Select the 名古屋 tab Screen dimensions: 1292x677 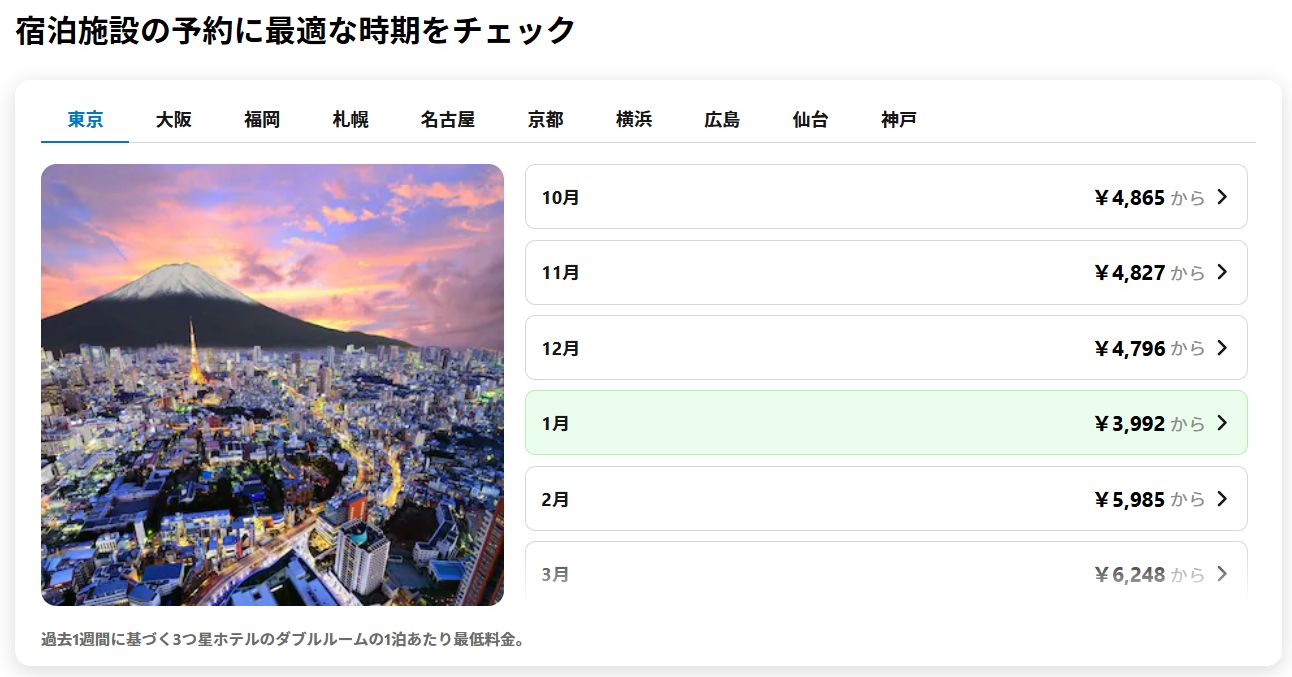click(x=447, y=120)
